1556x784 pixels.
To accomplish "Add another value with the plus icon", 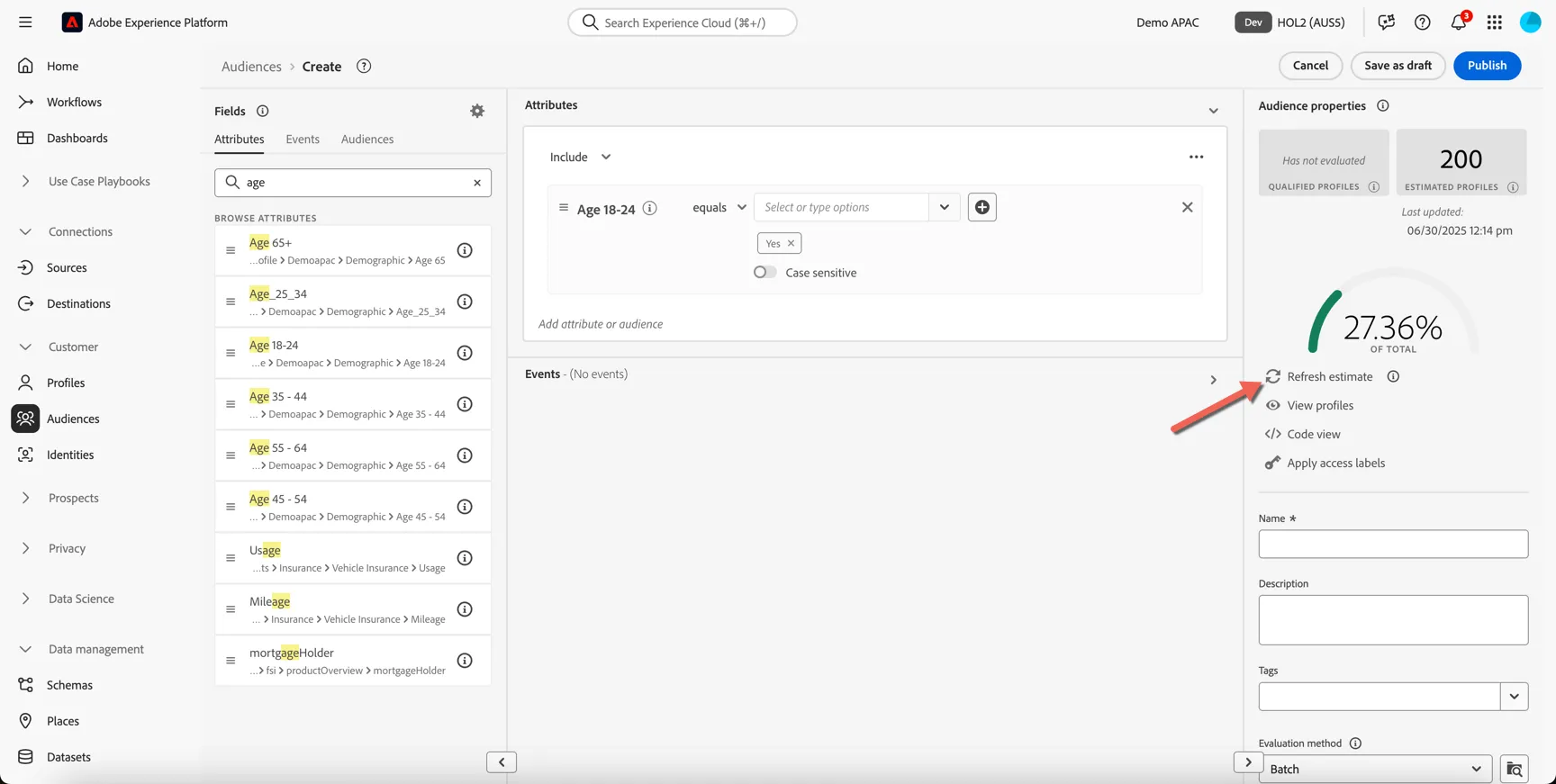I will (x=982, y=207).
